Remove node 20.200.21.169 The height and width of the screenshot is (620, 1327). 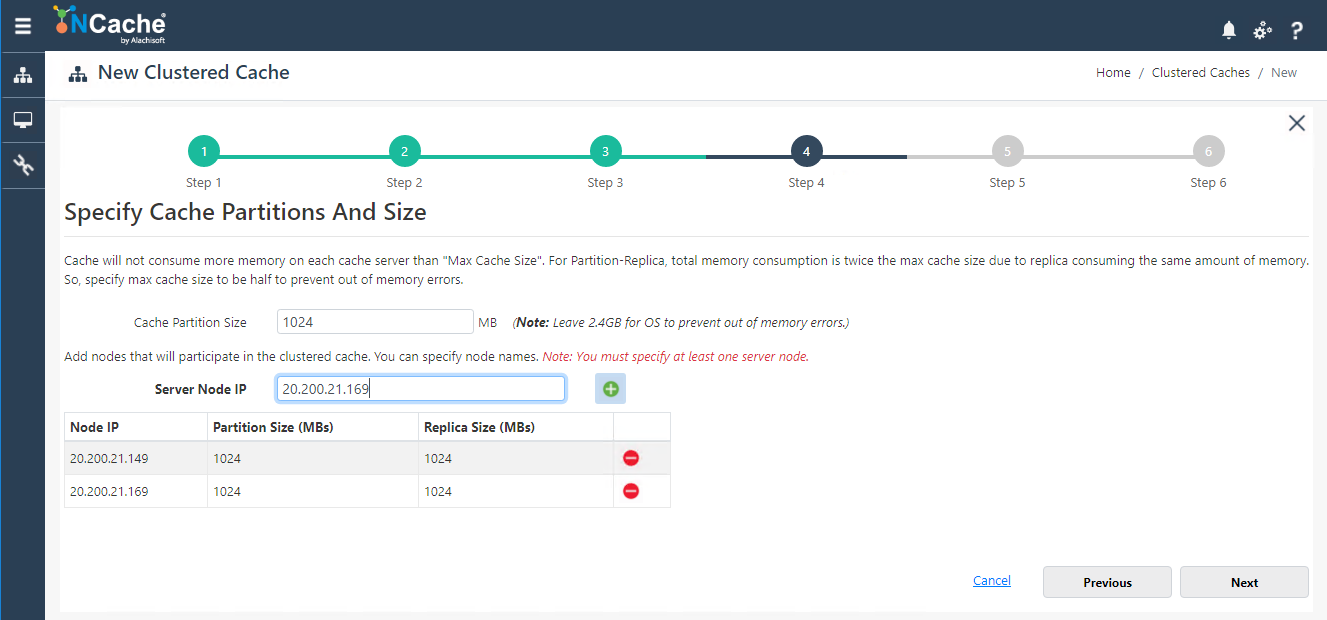click(631, 491)
